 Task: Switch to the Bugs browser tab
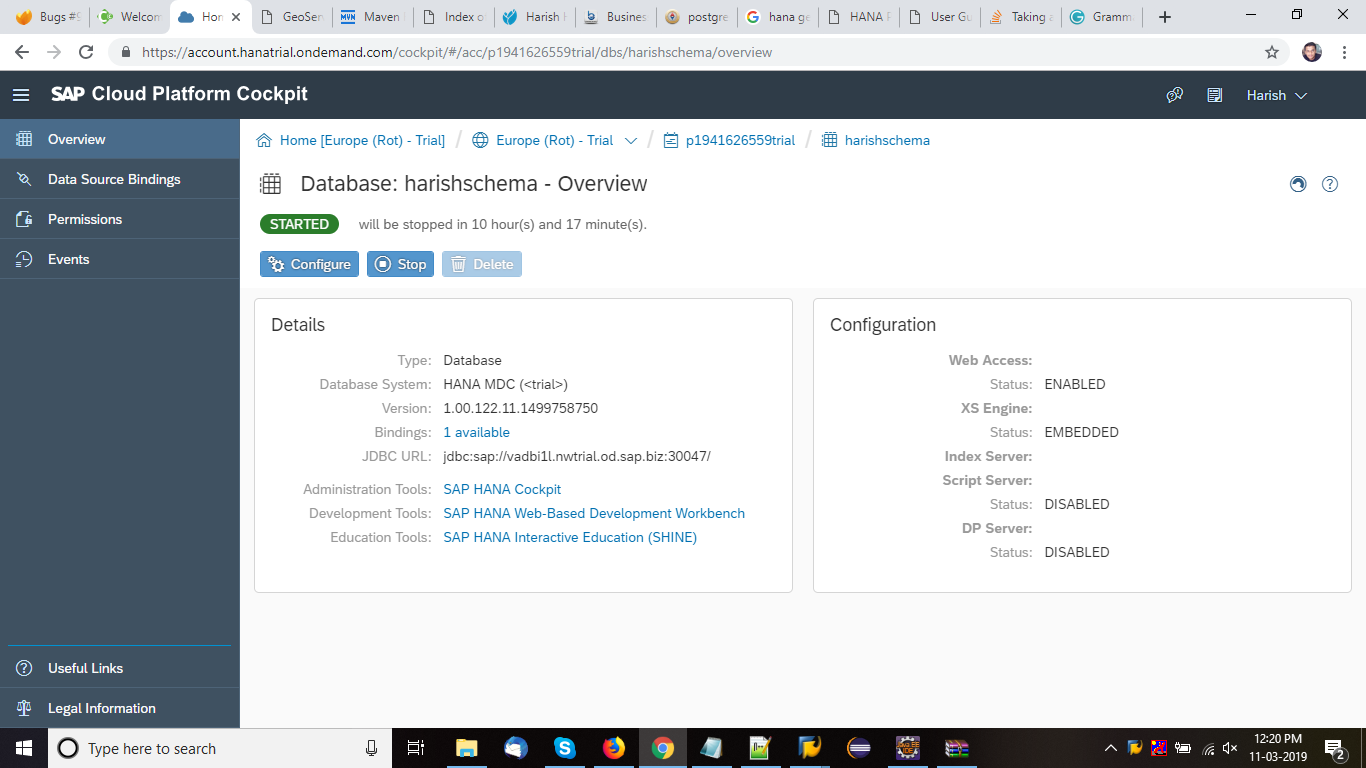click(46, 17)
